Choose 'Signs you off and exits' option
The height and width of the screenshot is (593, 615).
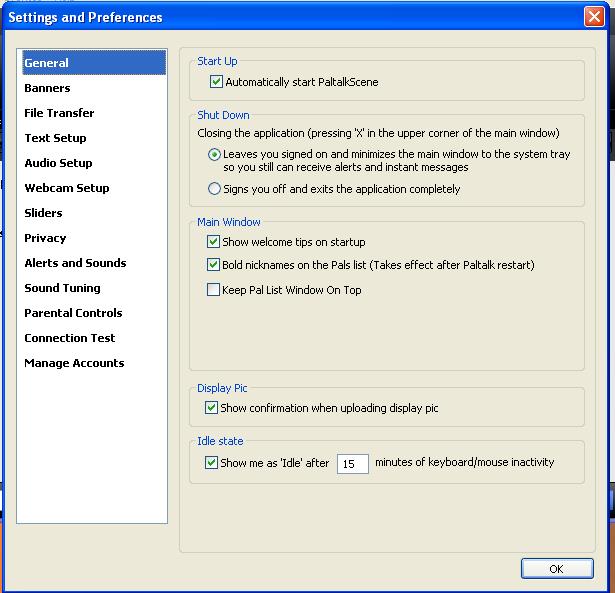214,189
